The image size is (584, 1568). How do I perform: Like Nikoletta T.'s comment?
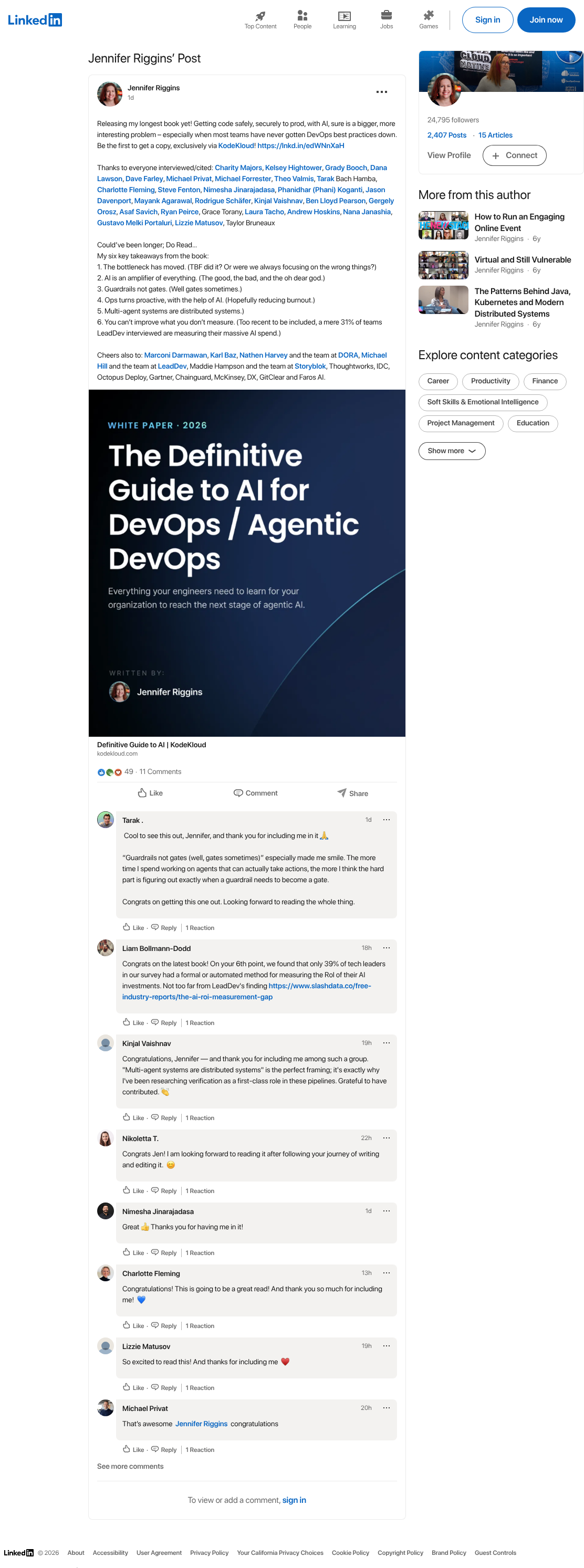tap(133, 1190)
